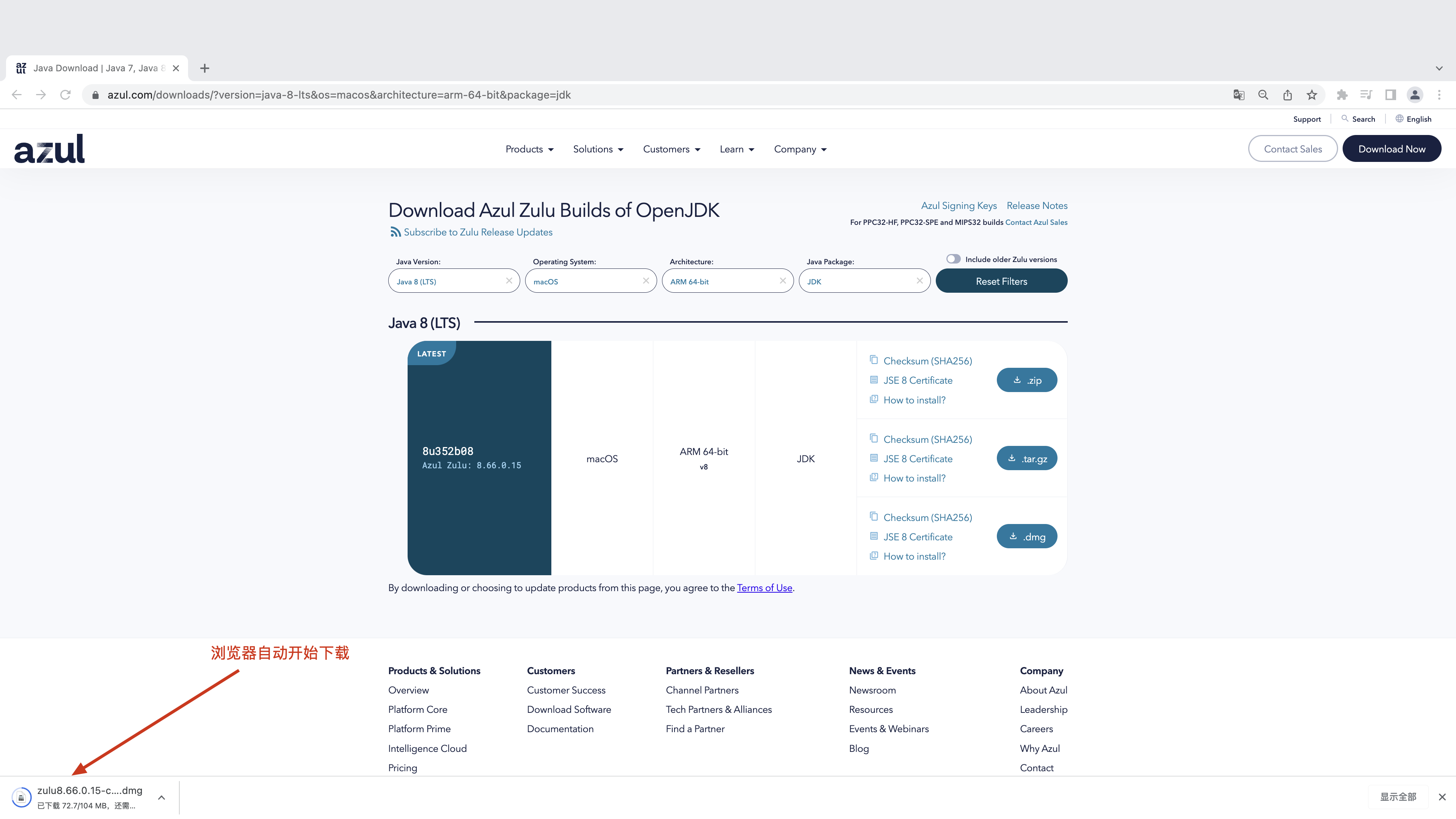The height and width of the screenshot is (819, 1456).
Task: Open the Terms of Use link
Action: point(764,588)
